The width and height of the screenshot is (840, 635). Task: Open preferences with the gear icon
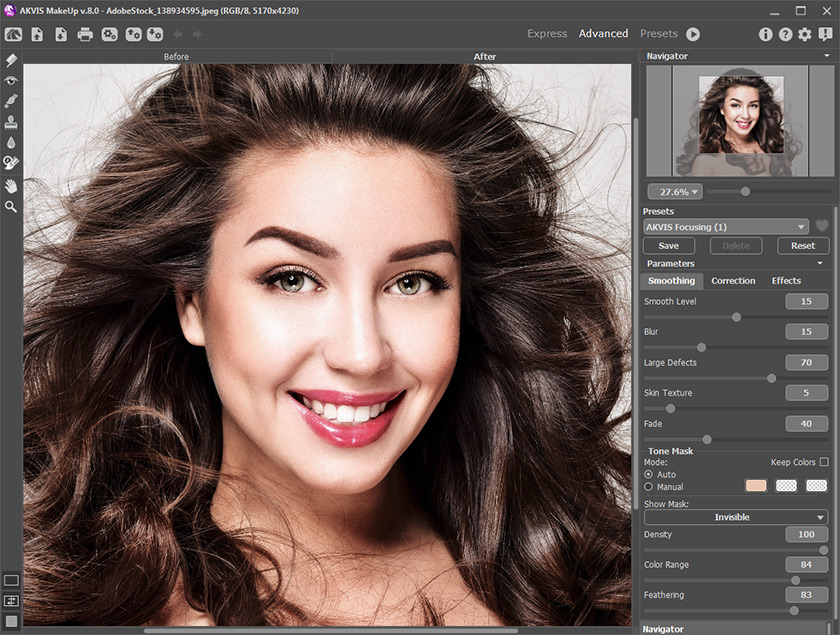804,34
